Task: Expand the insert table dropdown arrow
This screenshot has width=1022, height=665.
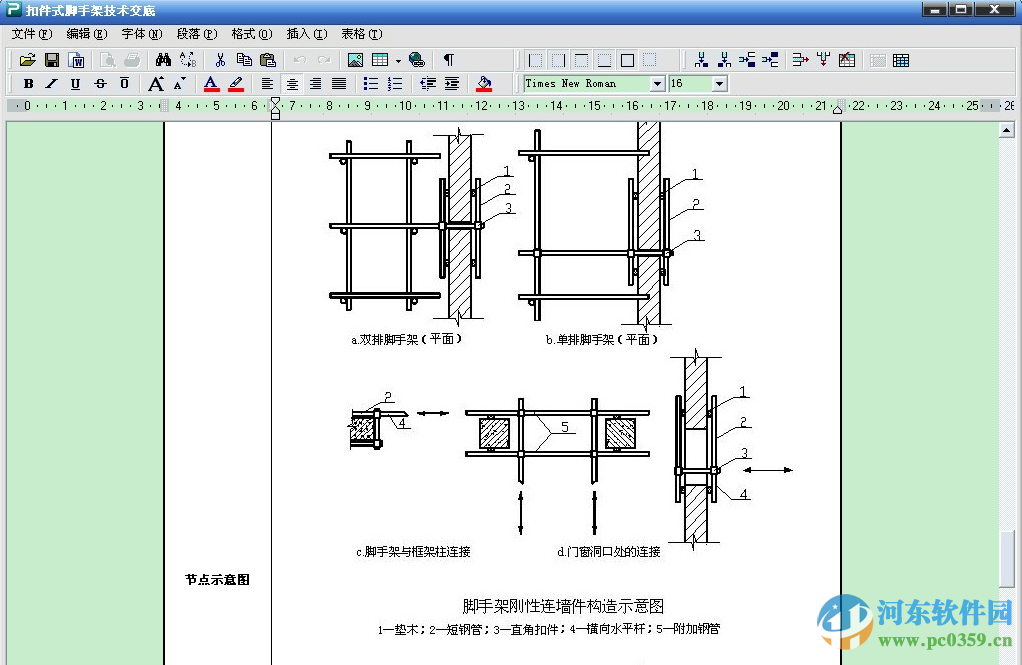Action: pyautogui.click(x=398, y=61)
